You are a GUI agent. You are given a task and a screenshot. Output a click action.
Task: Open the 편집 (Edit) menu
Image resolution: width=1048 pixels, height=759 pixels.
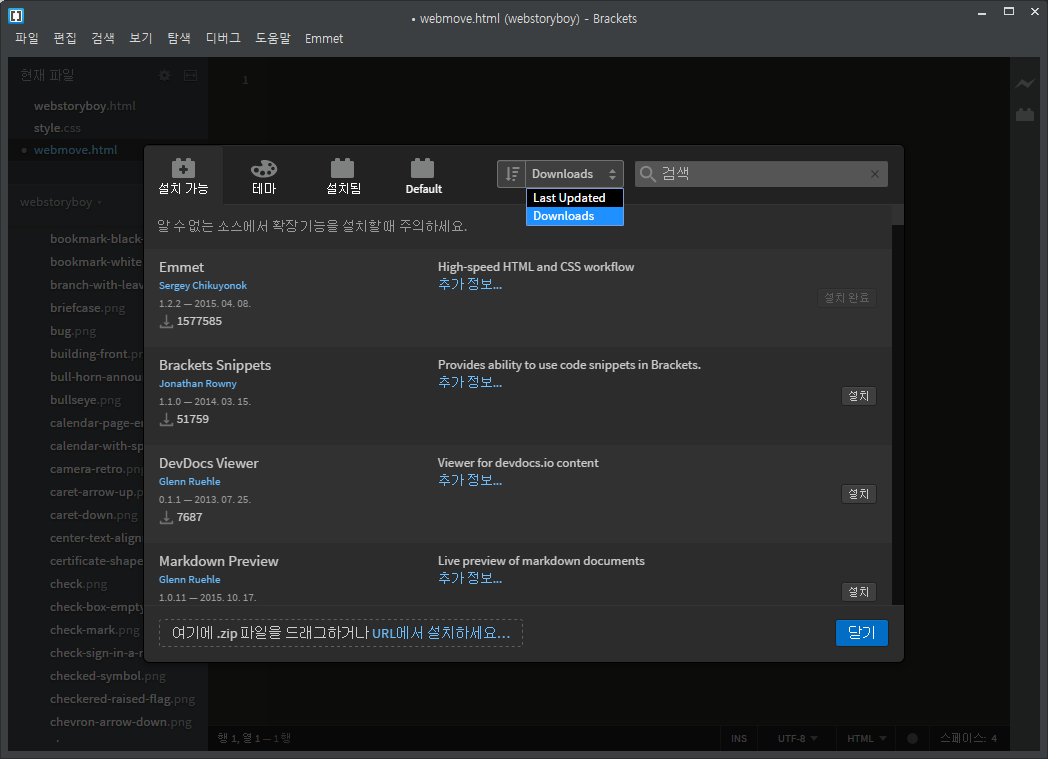coord(65,38)
